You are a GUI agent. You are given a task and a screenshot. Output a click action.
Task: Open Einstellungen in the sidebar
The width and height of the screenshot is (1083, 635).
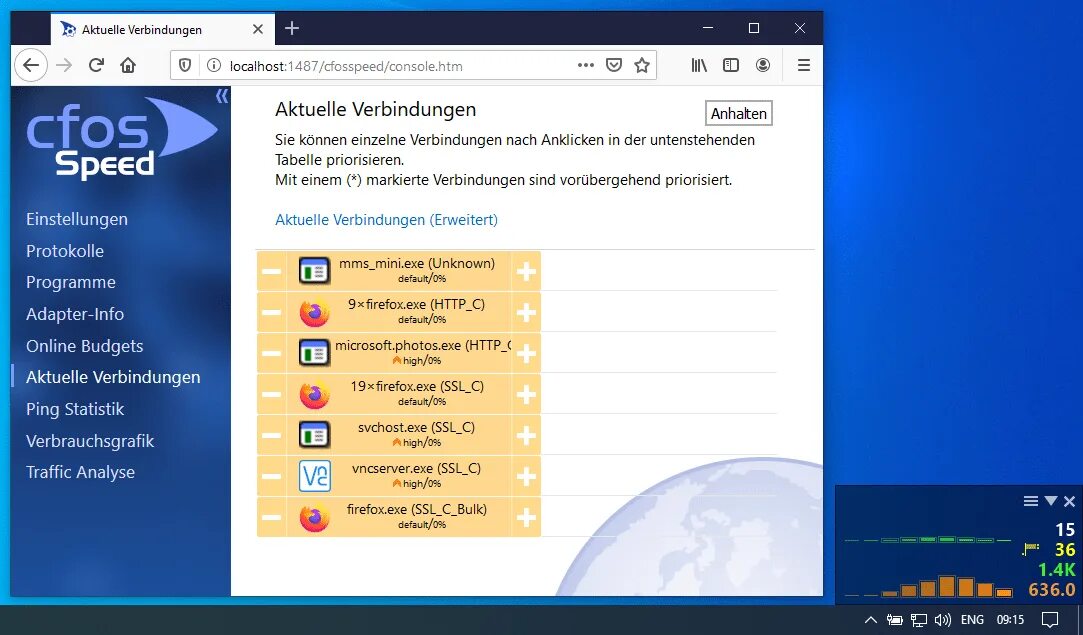pyautogui.click(x=77, y=219)
